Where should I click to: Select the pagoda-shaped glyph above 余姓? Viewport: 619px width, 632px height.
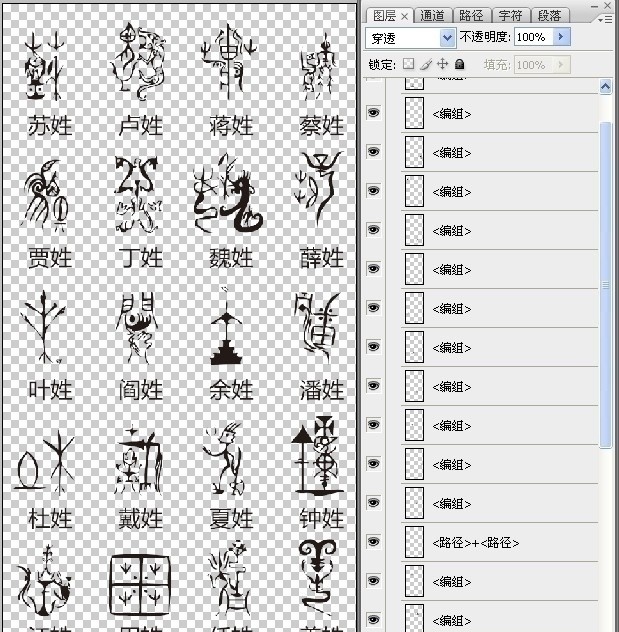[226, 326]
